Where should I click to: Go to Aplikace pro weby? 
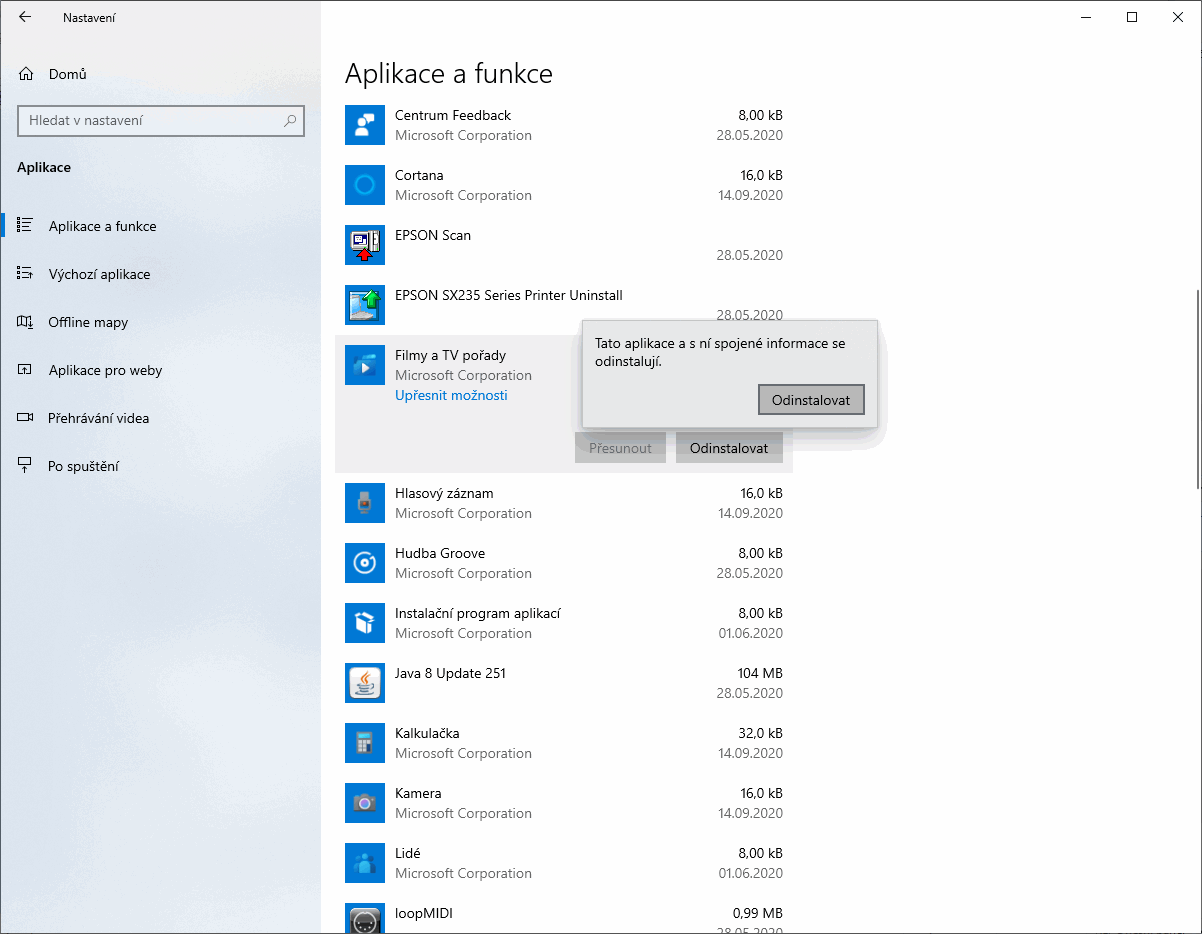pos(160,370)
